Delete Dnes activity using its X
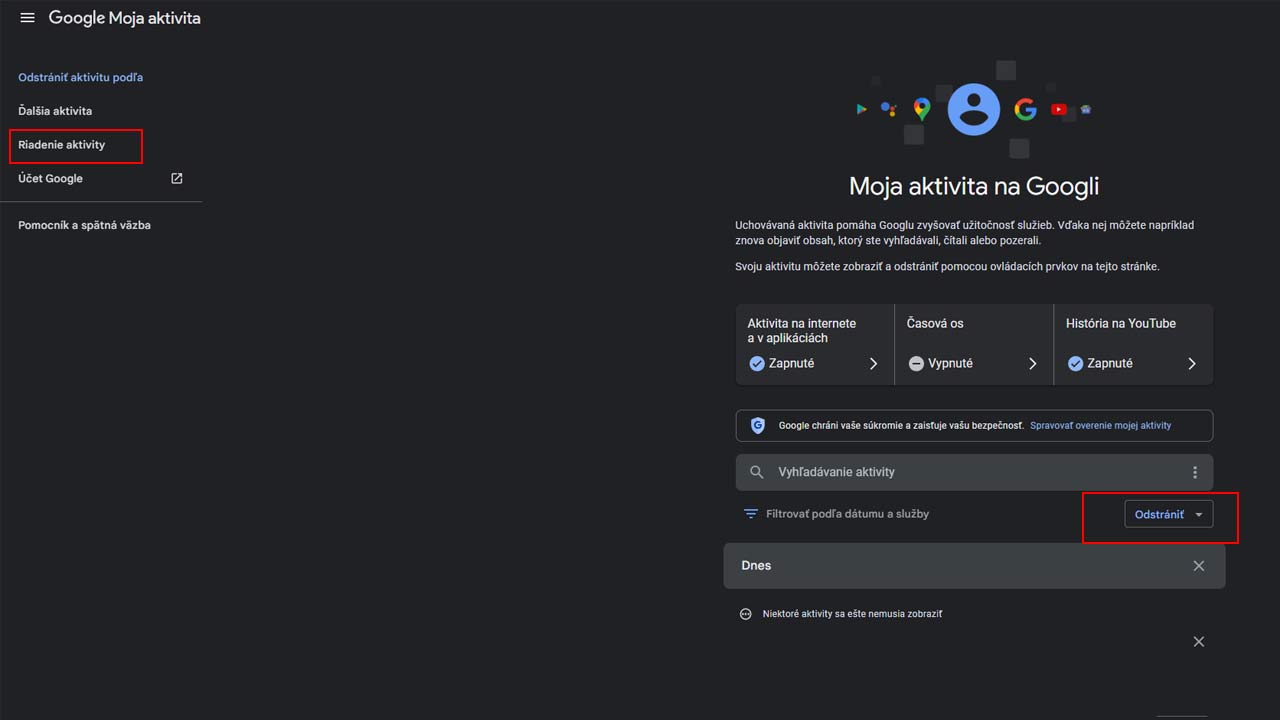Image resolution: width=1280 pixels, height=720 pixels. click(x=1199, y=566)
